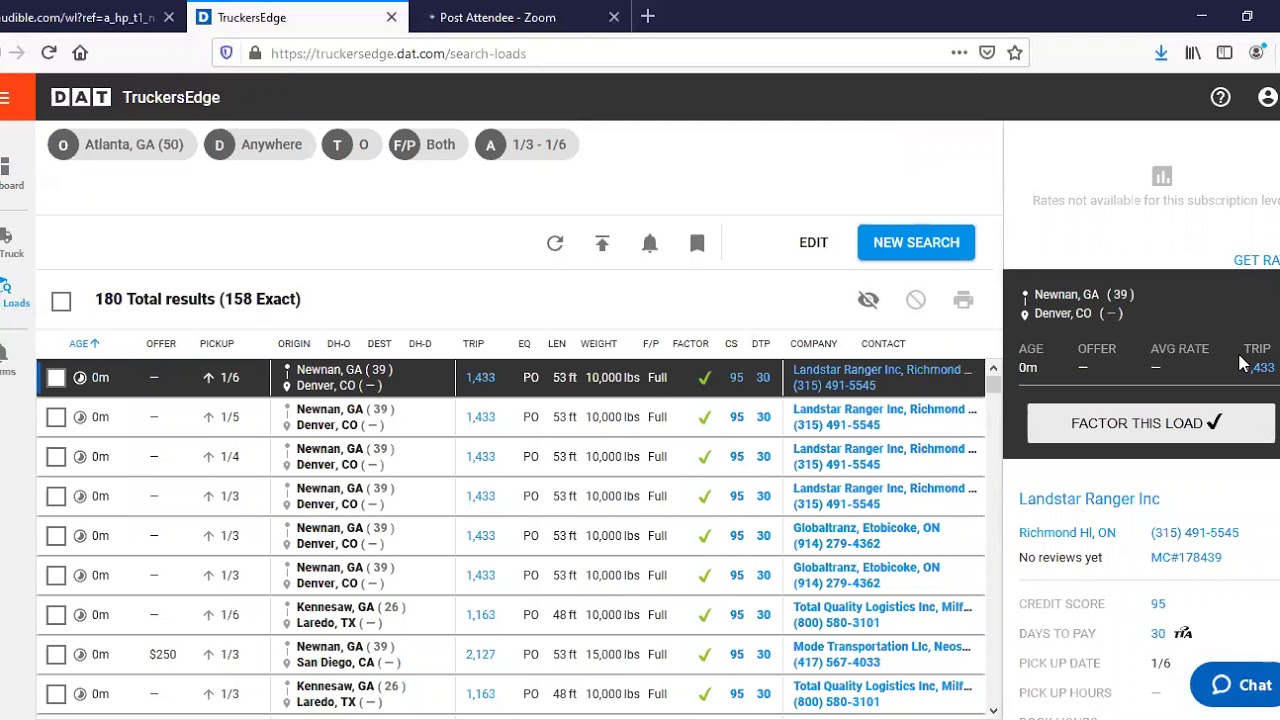The width and height of the screenshot is (1280, 720).
Task: Refresh the load search results
Action: click(555, 243)
